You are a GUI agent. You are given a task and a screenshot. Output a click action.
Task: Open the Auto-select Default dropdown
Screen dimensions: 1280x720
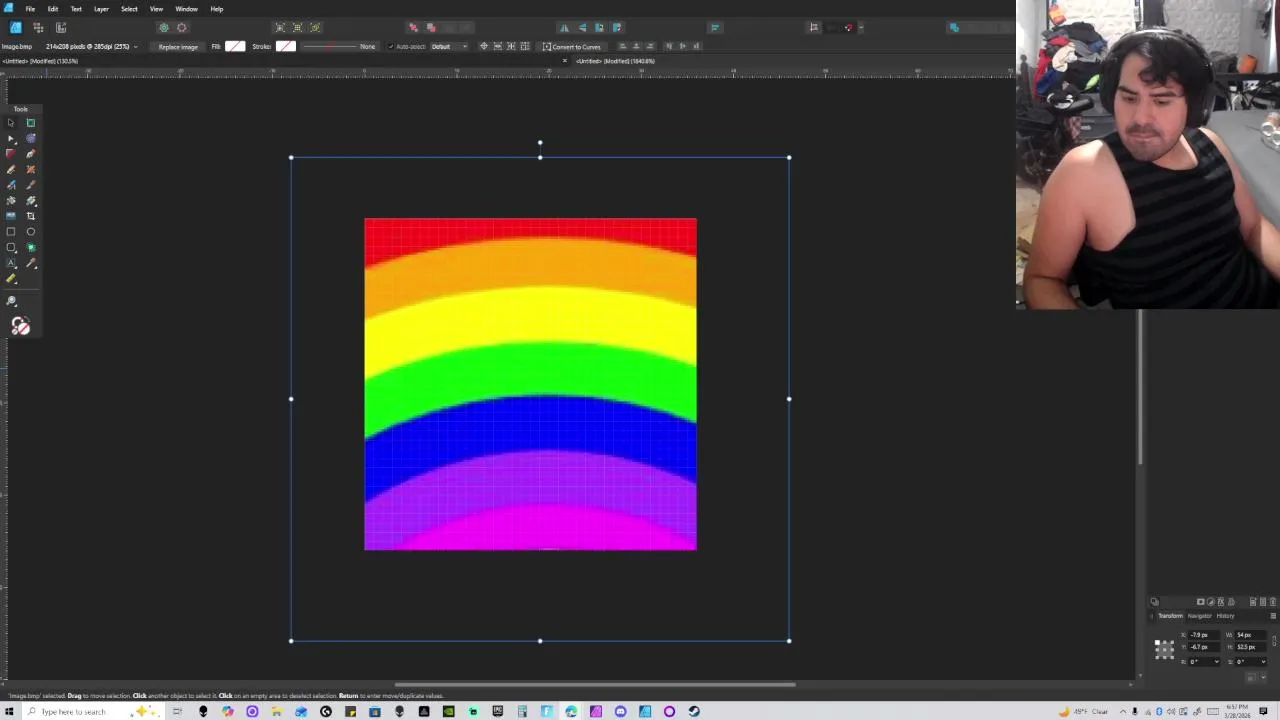pyautogui.click(x=448, y=47)
